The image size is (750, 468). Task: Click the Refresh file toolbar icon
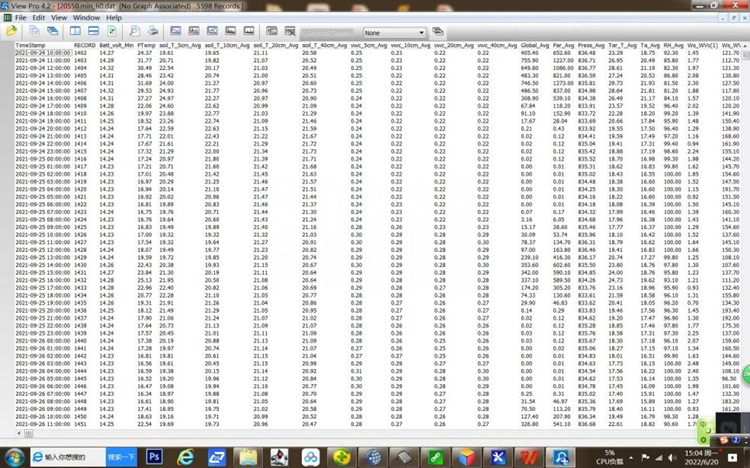(112, 31)
